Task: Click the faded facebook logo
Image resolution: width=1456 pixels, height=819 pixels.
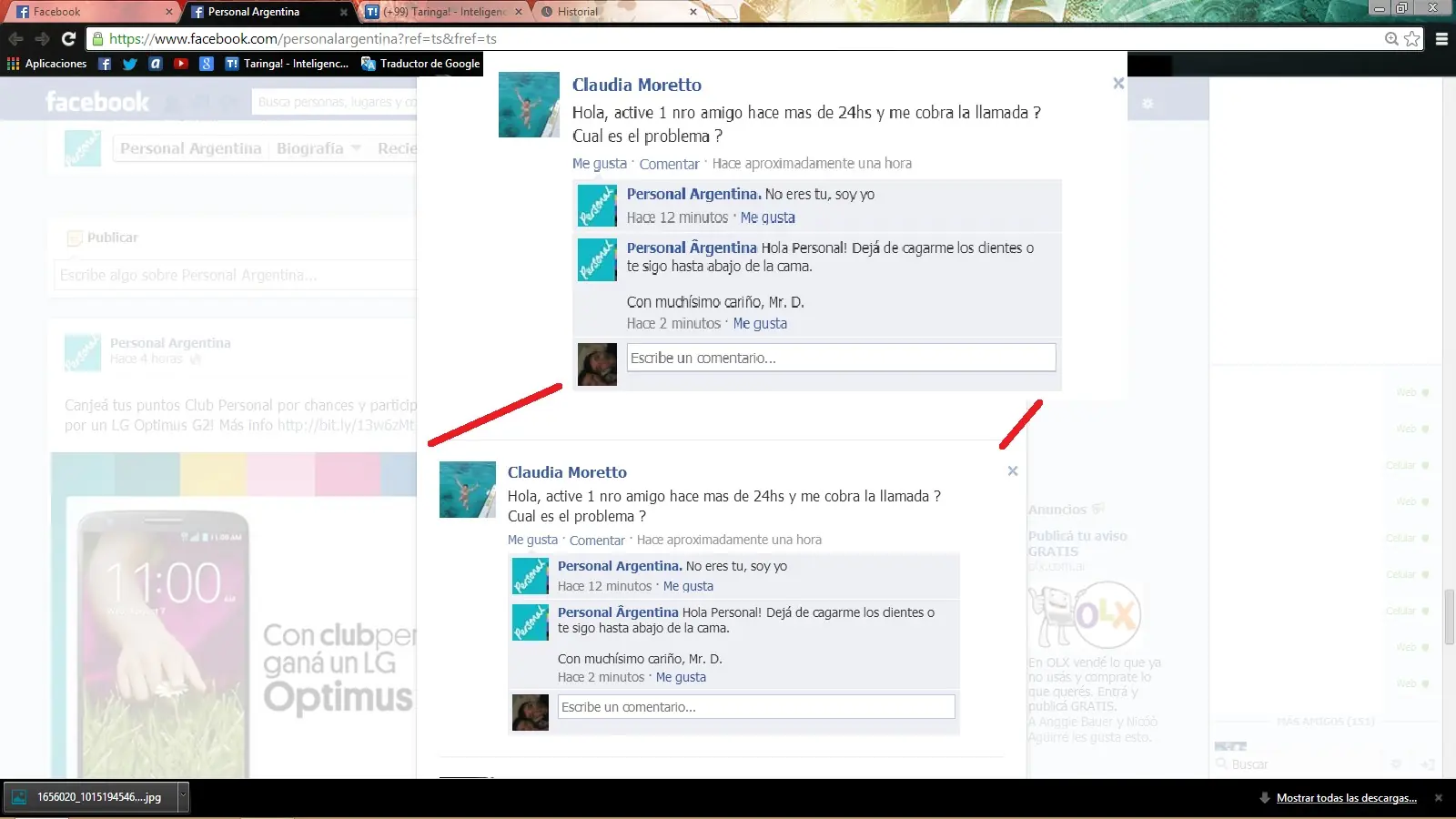Action: click(97, 101)
